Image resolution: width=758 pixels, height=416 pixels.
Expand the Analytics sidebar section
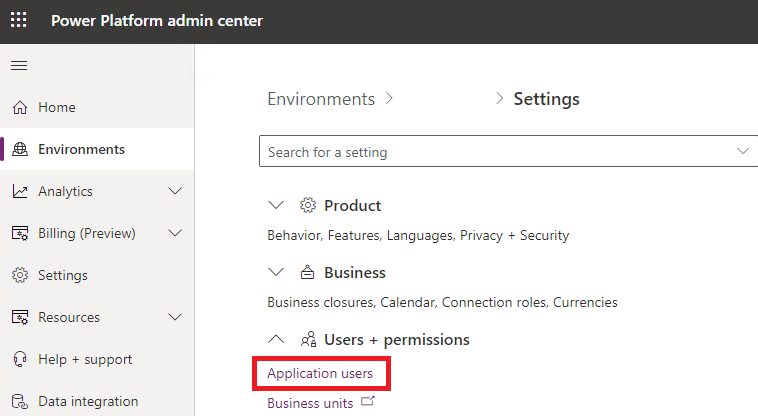point(175,191)
